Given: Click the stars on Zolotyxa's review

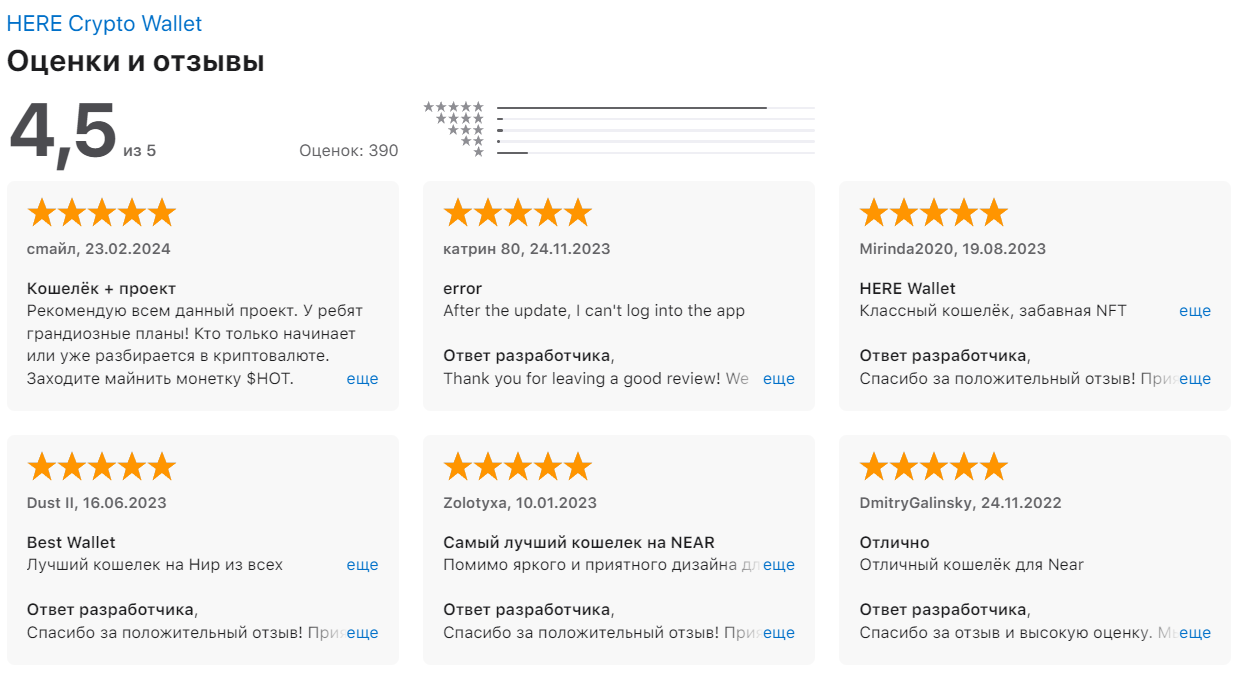Looking at the screenshot, I should pyautogui.click(x=517, y=467).
